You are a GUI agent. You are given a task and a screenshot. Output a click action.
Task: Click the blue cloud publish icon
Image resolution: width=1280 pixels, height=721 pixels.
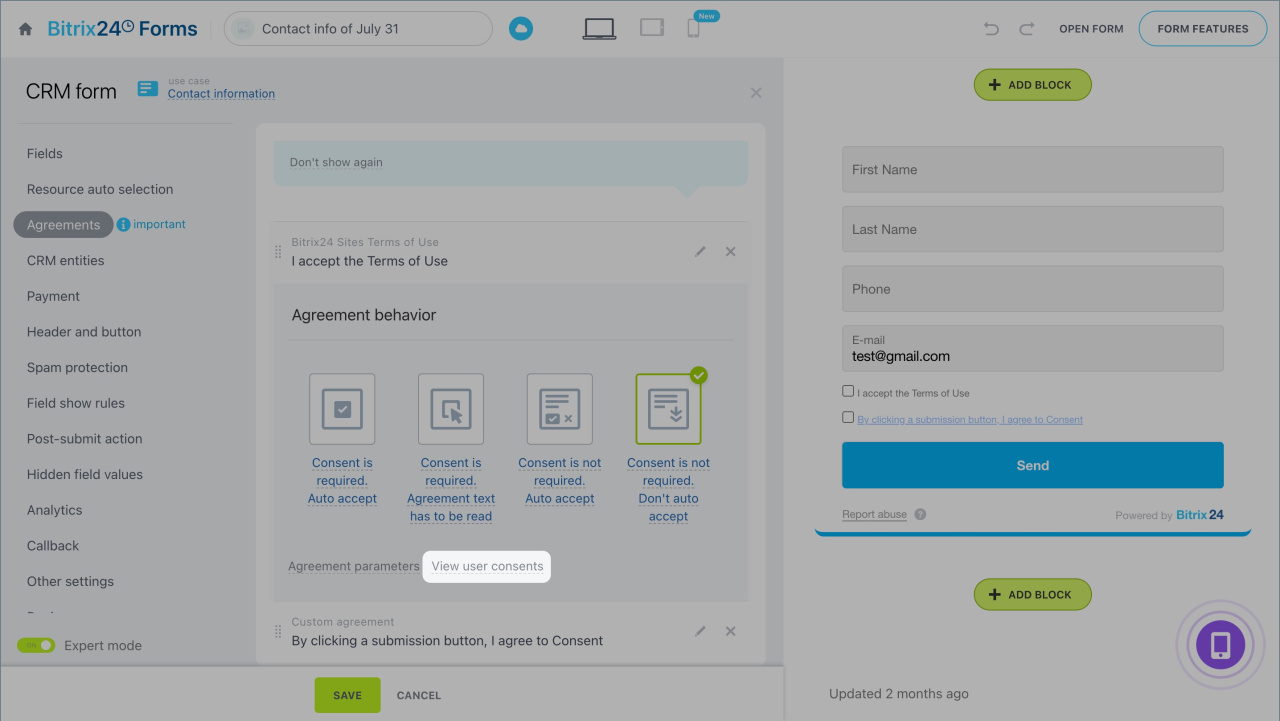click(520, 29)
